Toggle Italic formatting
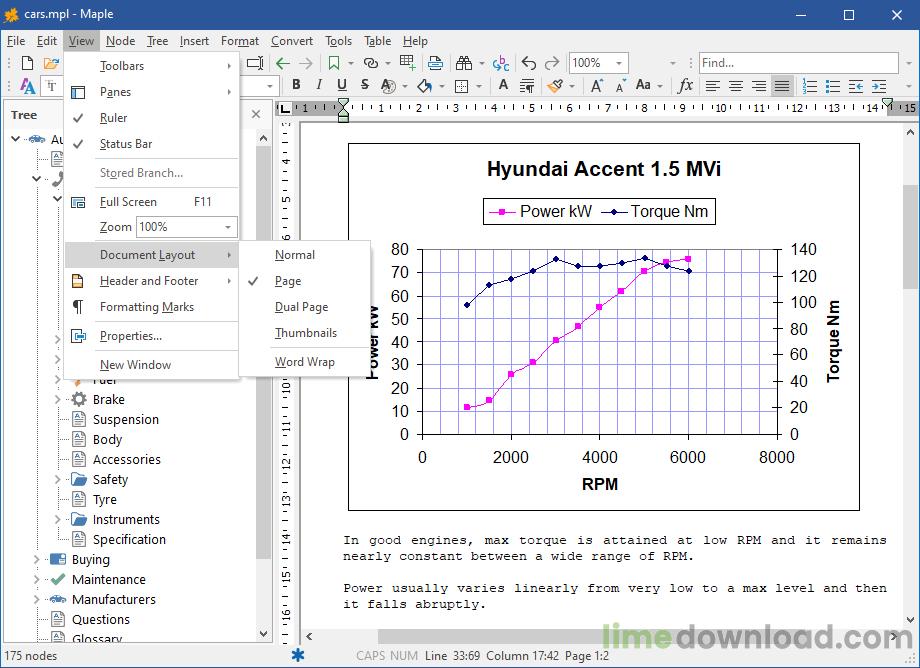This screenshot has width=920, height=668. pos(319,85)
